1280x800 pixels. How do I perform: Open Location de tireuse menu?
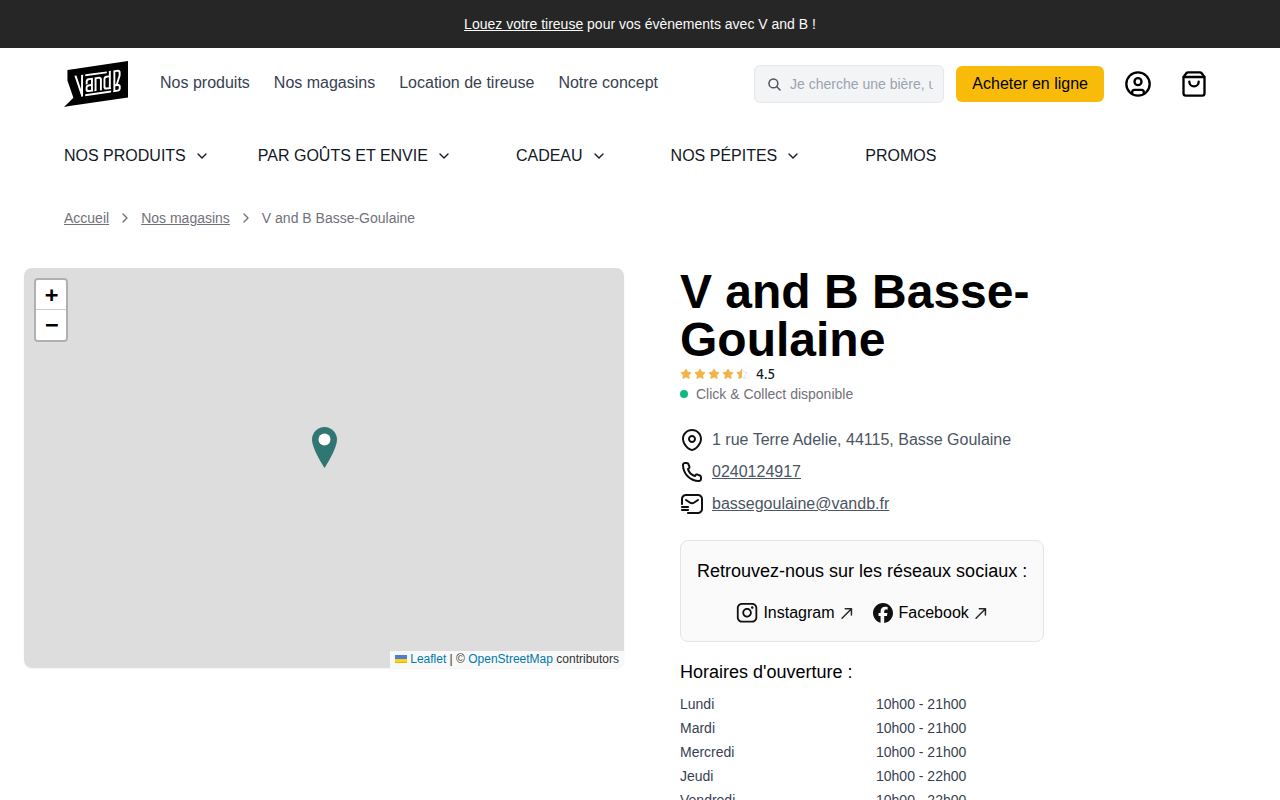[467, 82]
